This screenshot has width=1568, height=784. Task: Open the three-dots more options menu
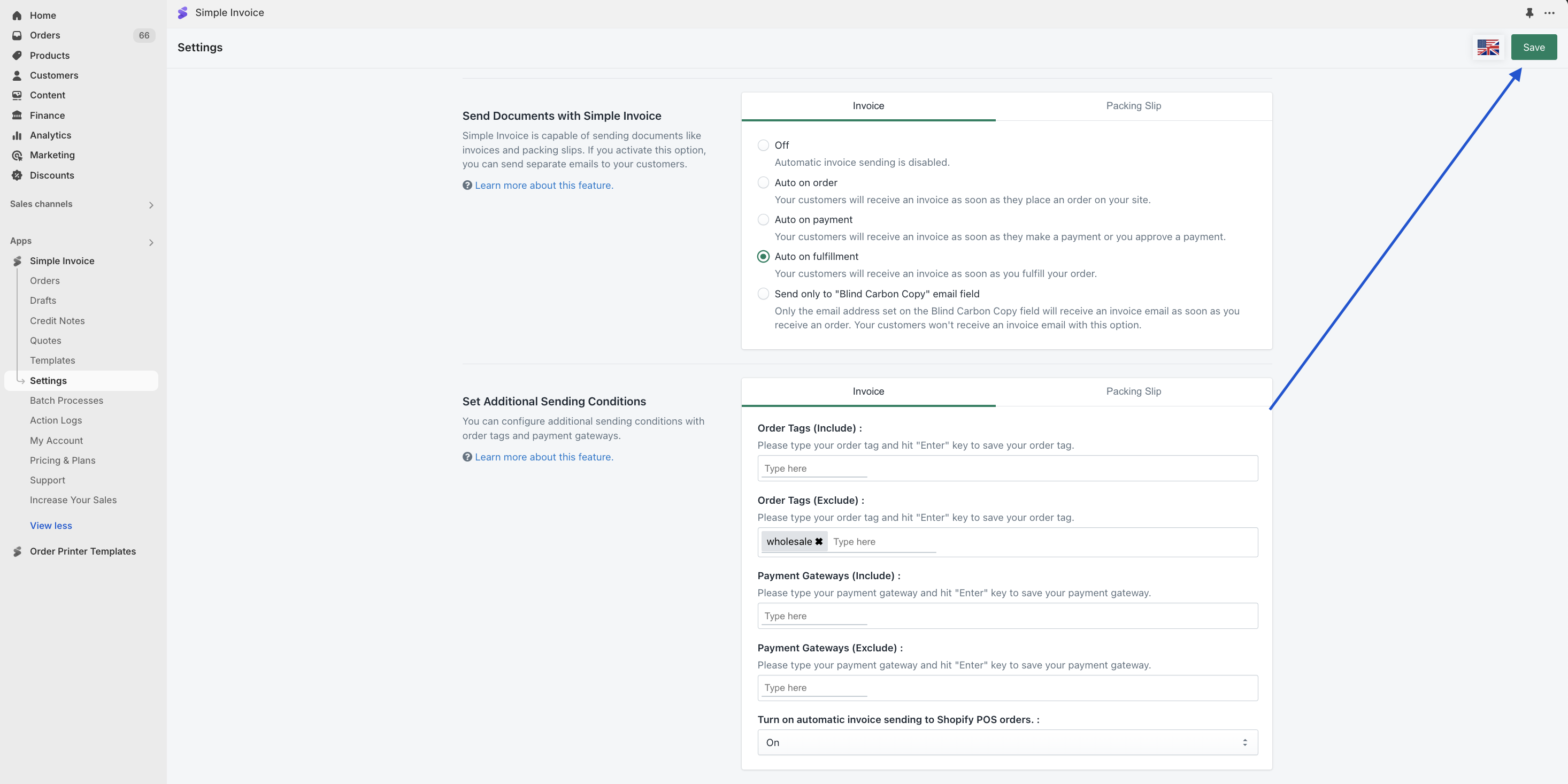point(1549,13)
